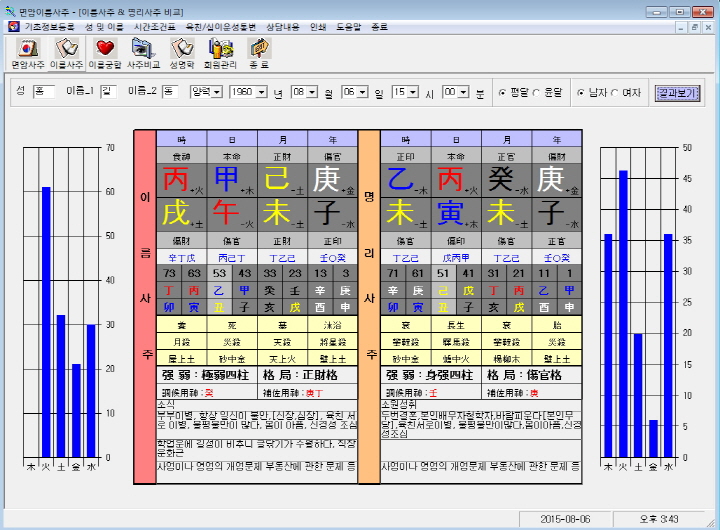Open the 상담내용 menu
This screenshot has width=720, height=530.
[x=283, y=27]
